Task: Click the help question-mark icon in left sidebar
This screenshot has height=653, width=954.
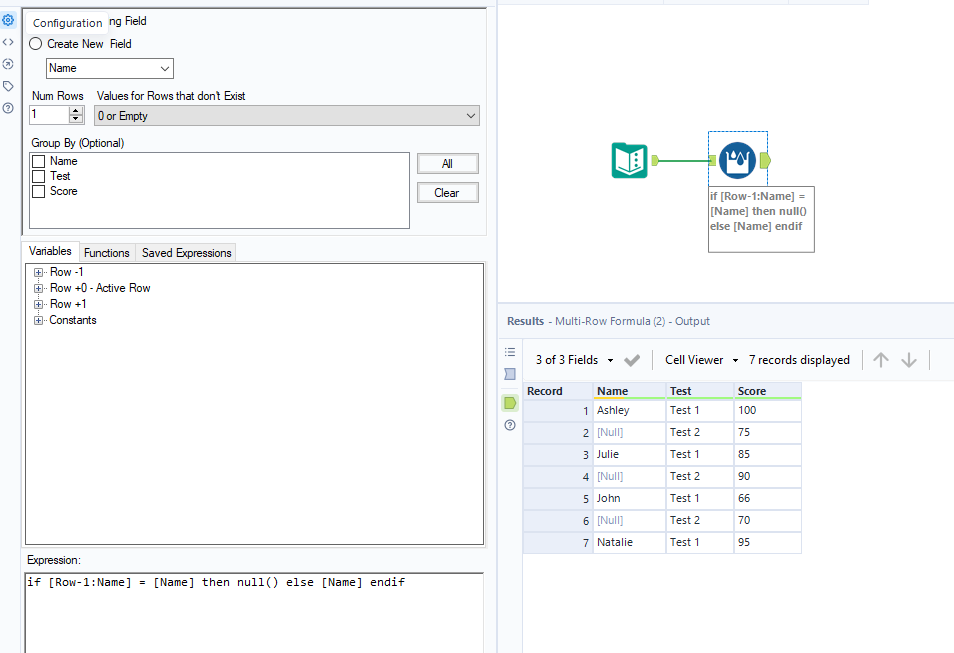Action: click(x=9, y=109)
